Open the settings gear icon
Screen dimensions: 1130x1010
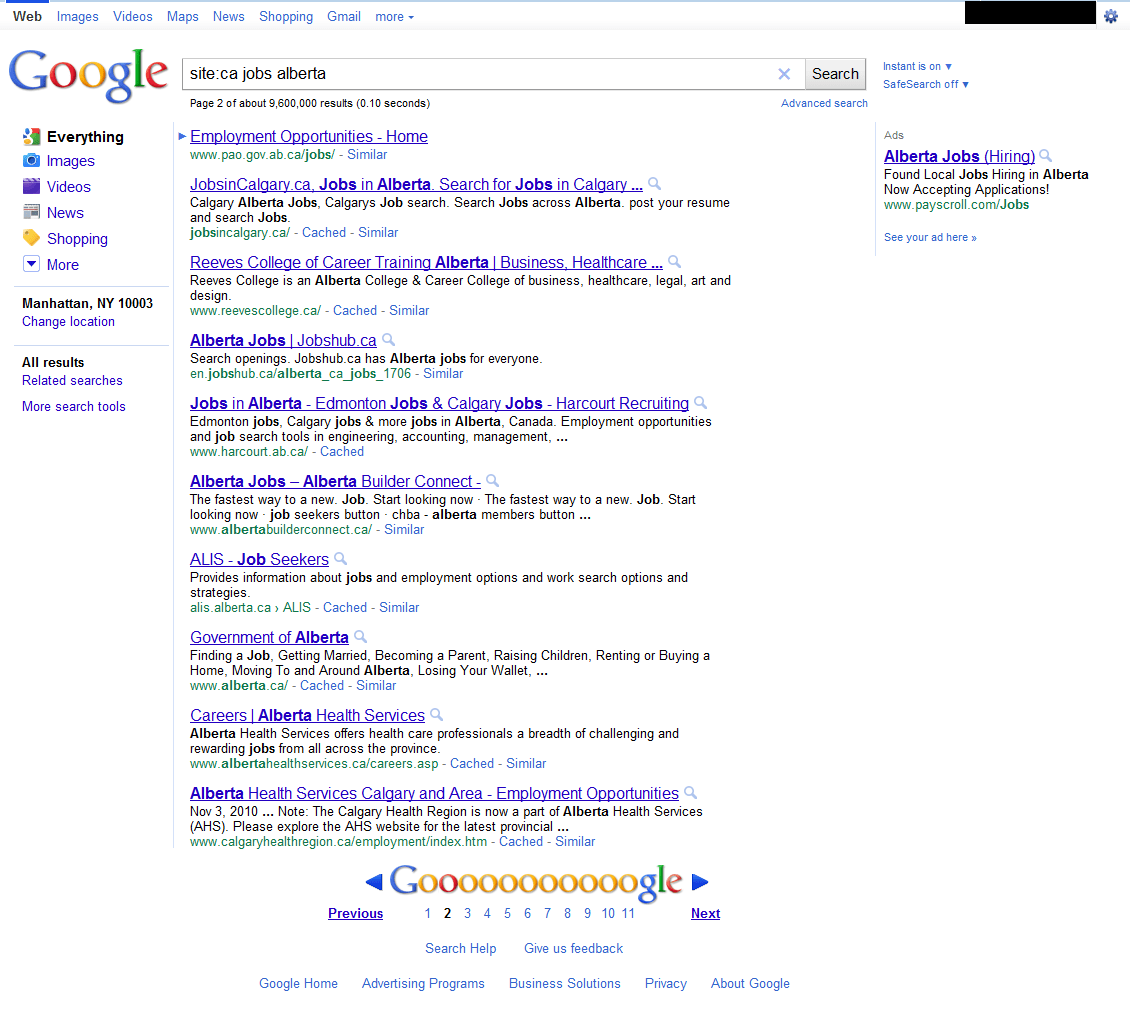1111,16
